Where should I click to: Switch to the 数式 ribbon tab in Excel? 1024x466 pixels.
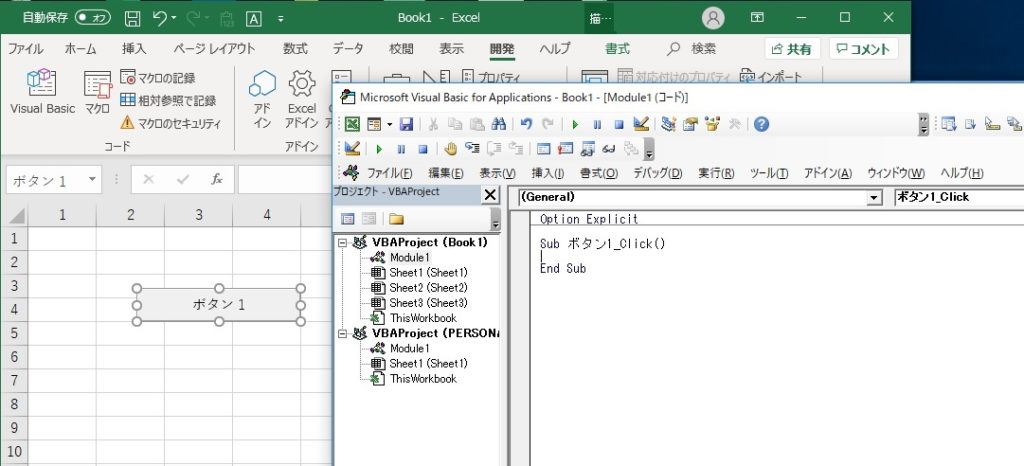click(x=295, y=49)
